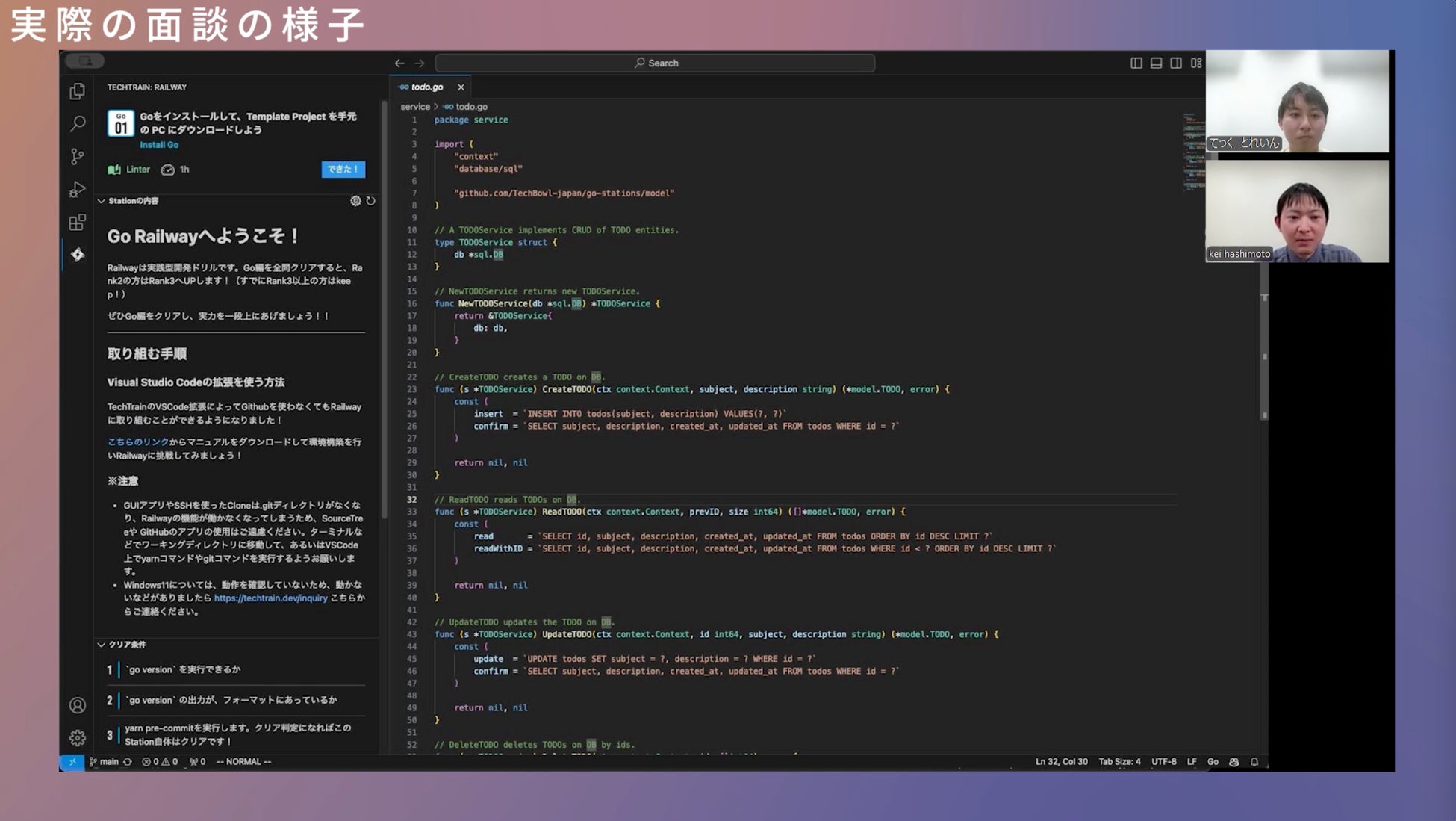Click the service breadcrumb item
Viewport: 1456px width, 821px height.
click(x=415, y=107)
